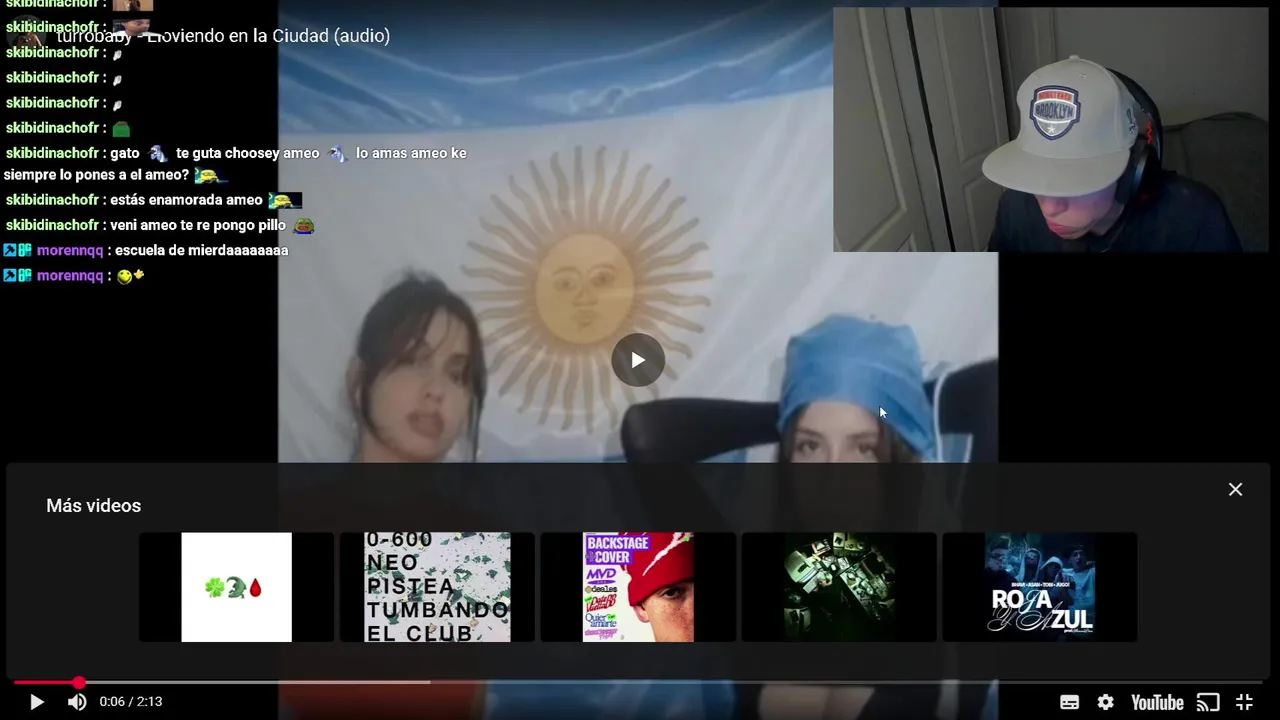This screenshot has height=720, width=1280.
Task: Click chat message escuela de mierdaaaaaaa
Action: coord(202,250)
